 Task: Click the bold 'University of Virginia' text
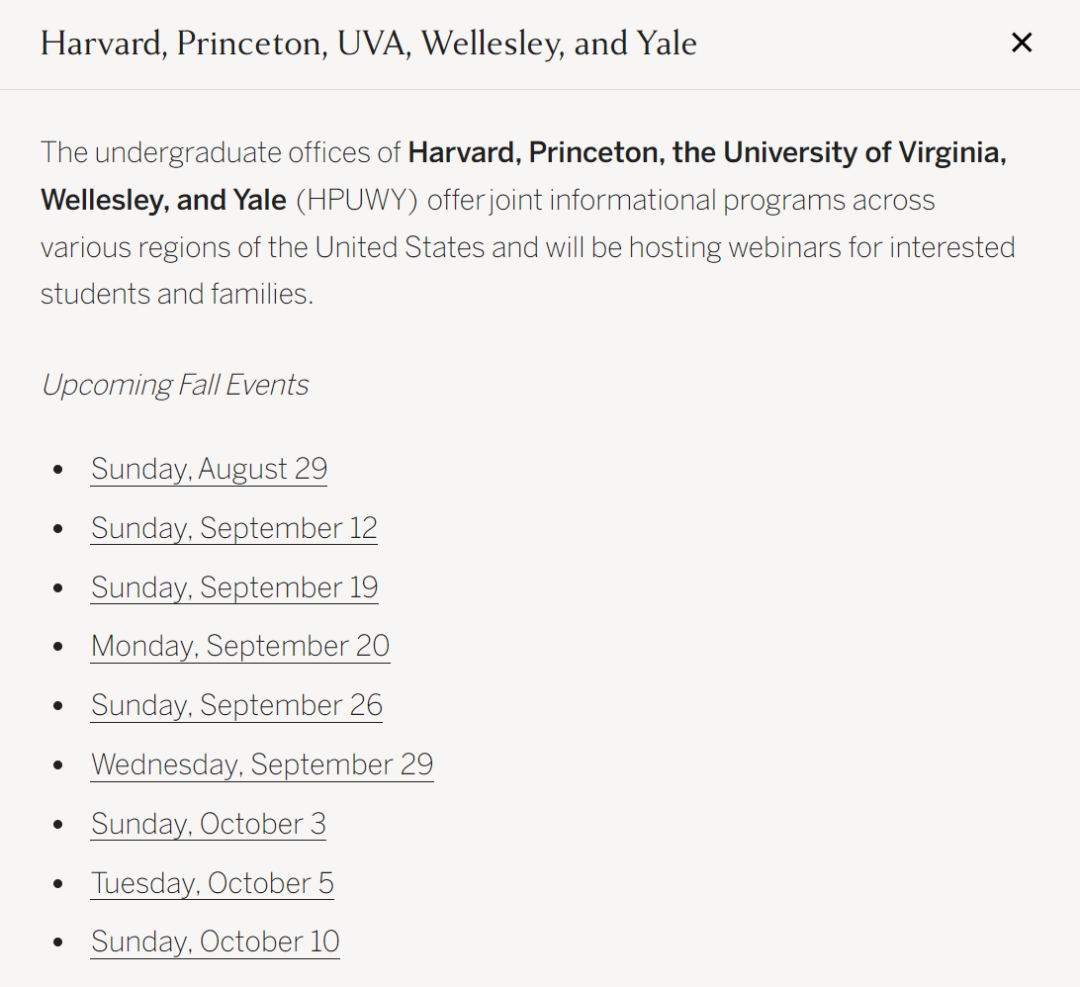(x=864, y=152)
